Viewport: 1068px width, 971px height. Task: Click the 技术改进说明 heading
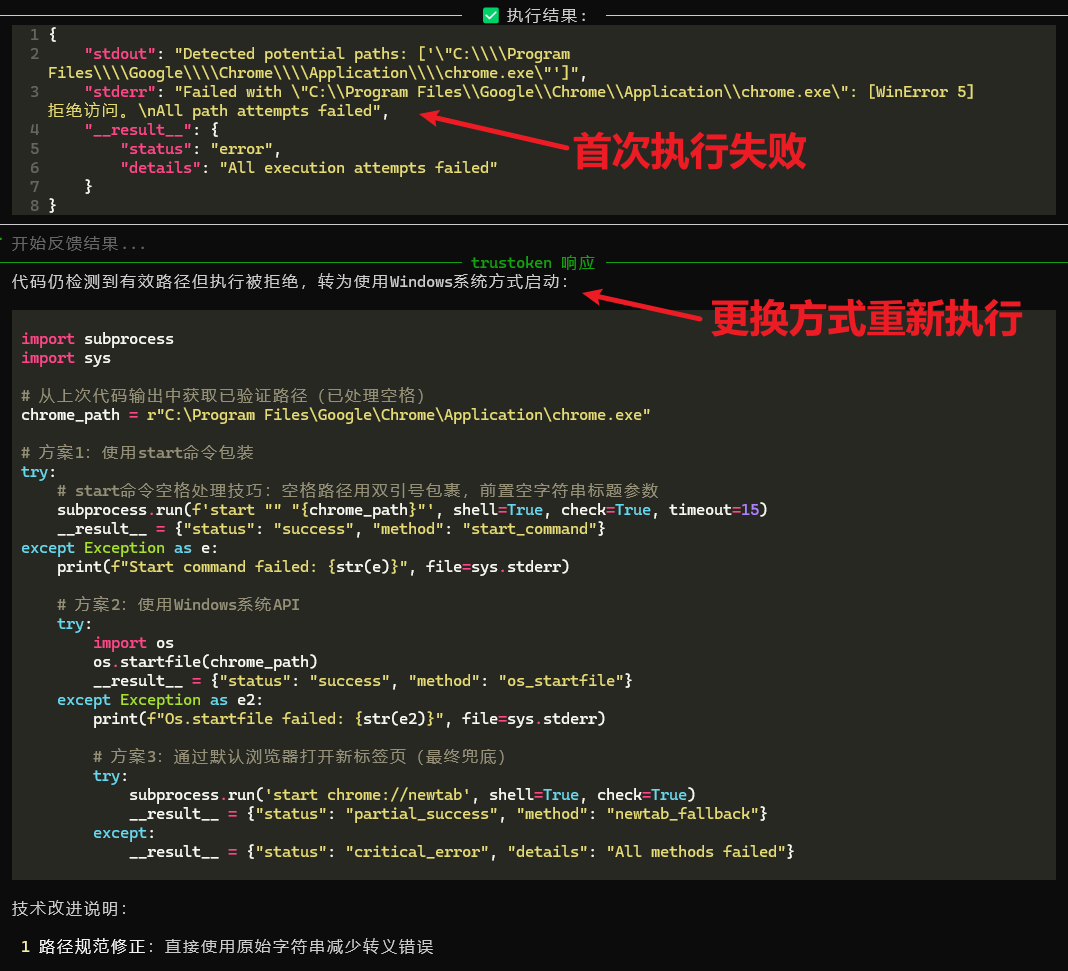tap(70, 909)
